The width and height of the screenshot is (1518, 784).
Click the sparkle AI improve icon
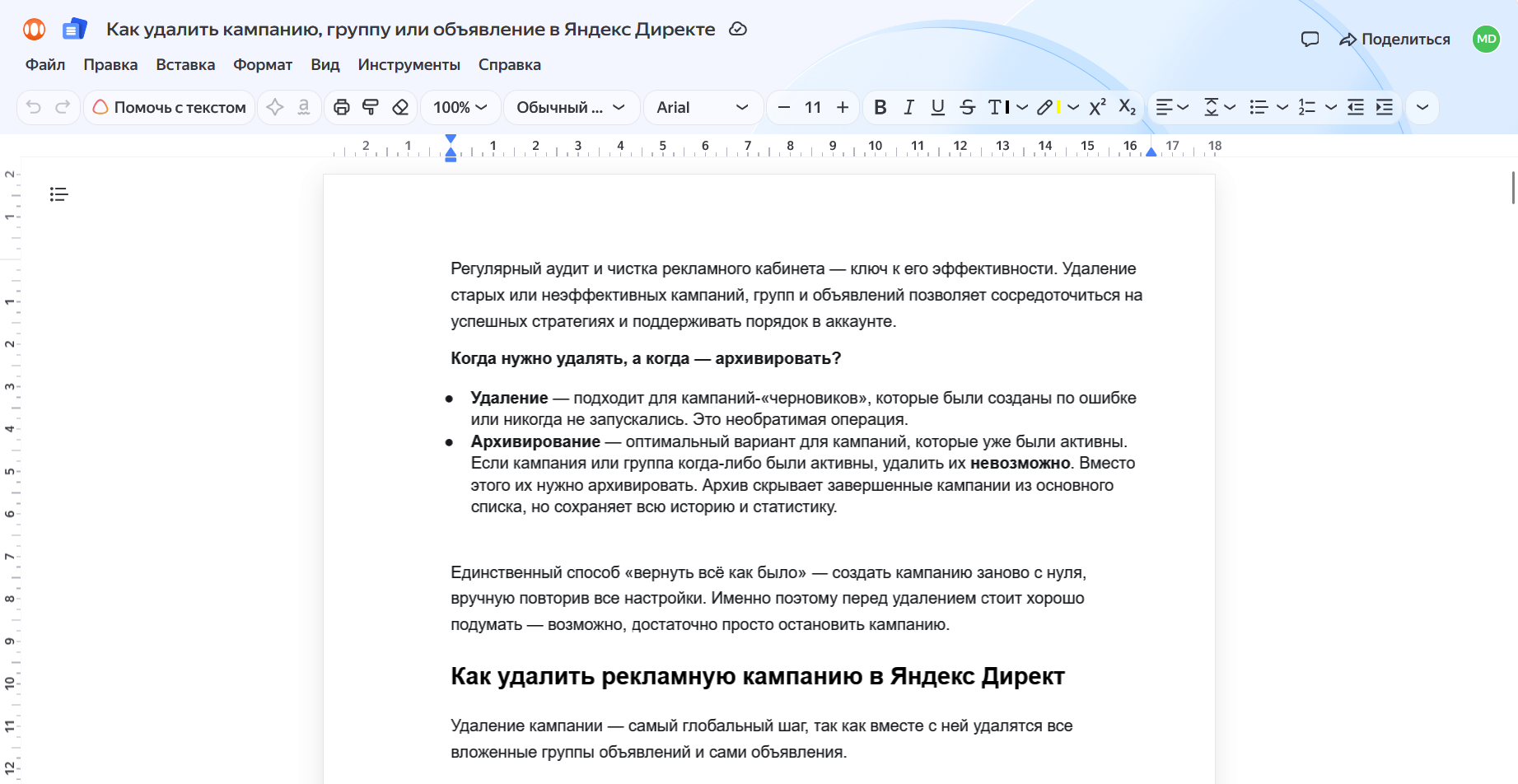click(x=275, y=107)
